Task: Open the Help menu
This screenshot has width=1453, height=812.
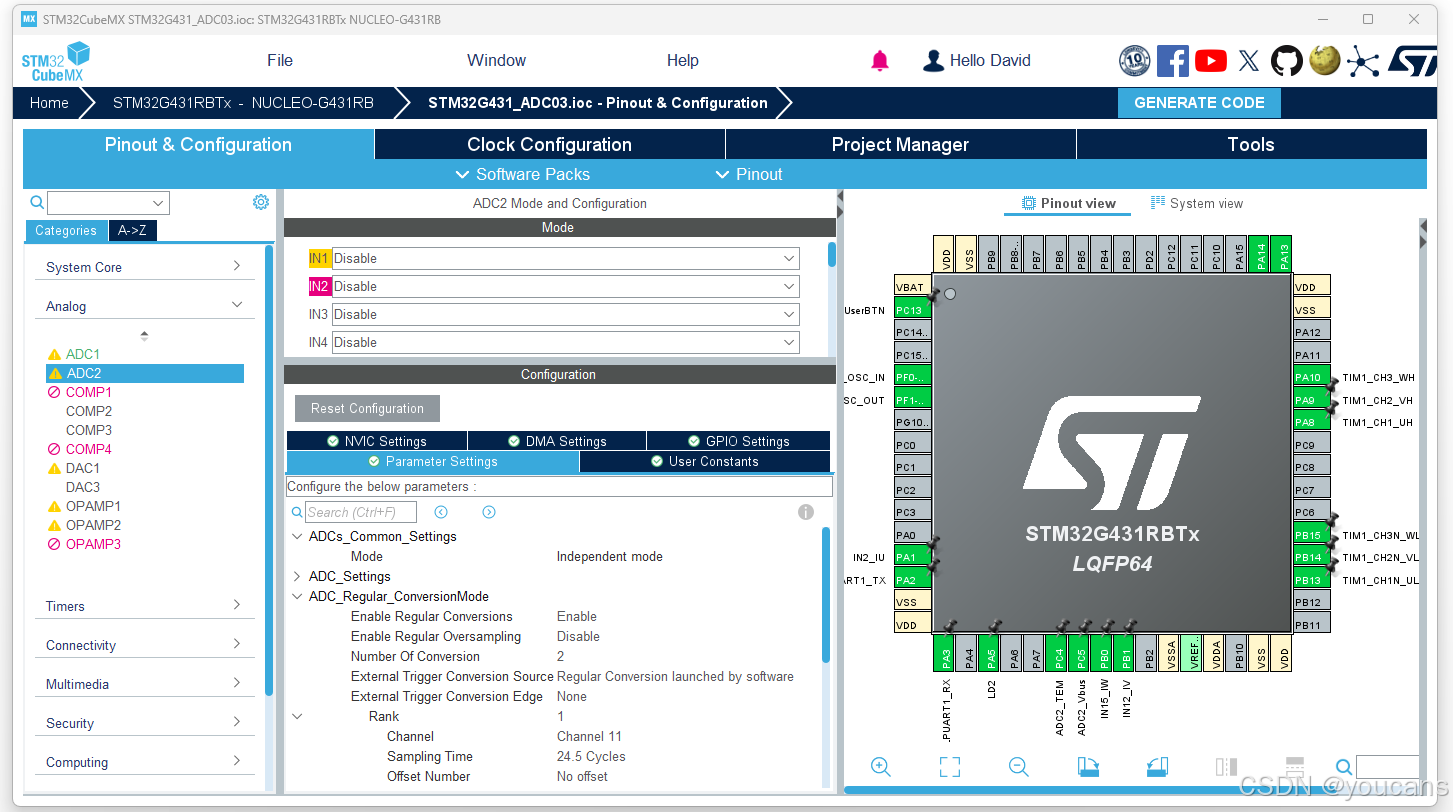Action: click(683, 61)
